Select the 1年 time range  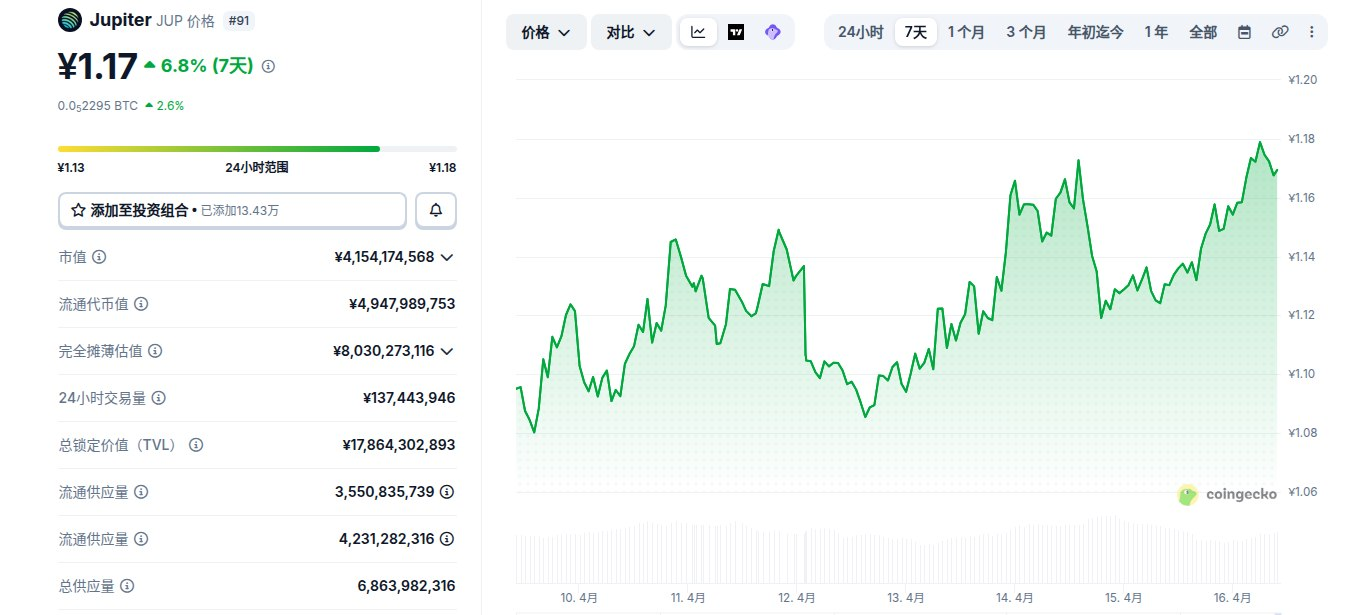[x=1156, y=32]
